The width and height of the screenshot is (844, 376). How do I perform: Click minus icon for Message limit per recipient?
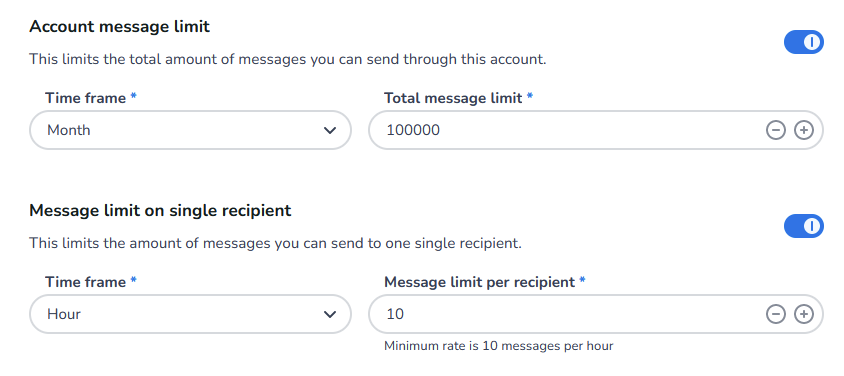pyautogui.click(x=776, y=314)
